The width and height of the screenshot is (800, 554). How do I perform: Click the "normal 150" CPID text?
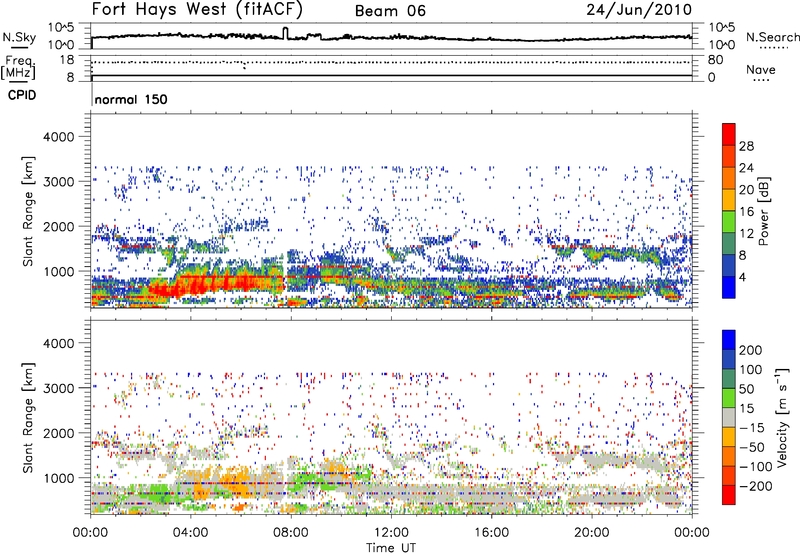131,99
